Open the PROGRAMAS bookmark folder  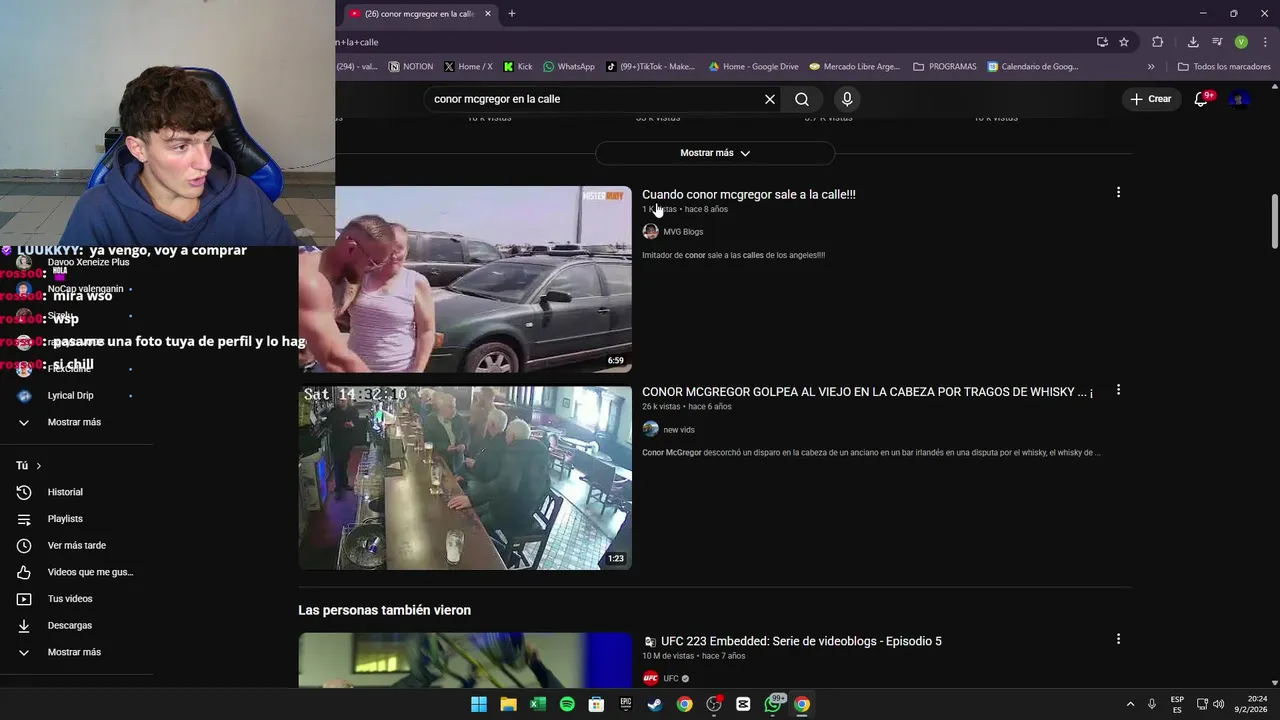[944, 67]
